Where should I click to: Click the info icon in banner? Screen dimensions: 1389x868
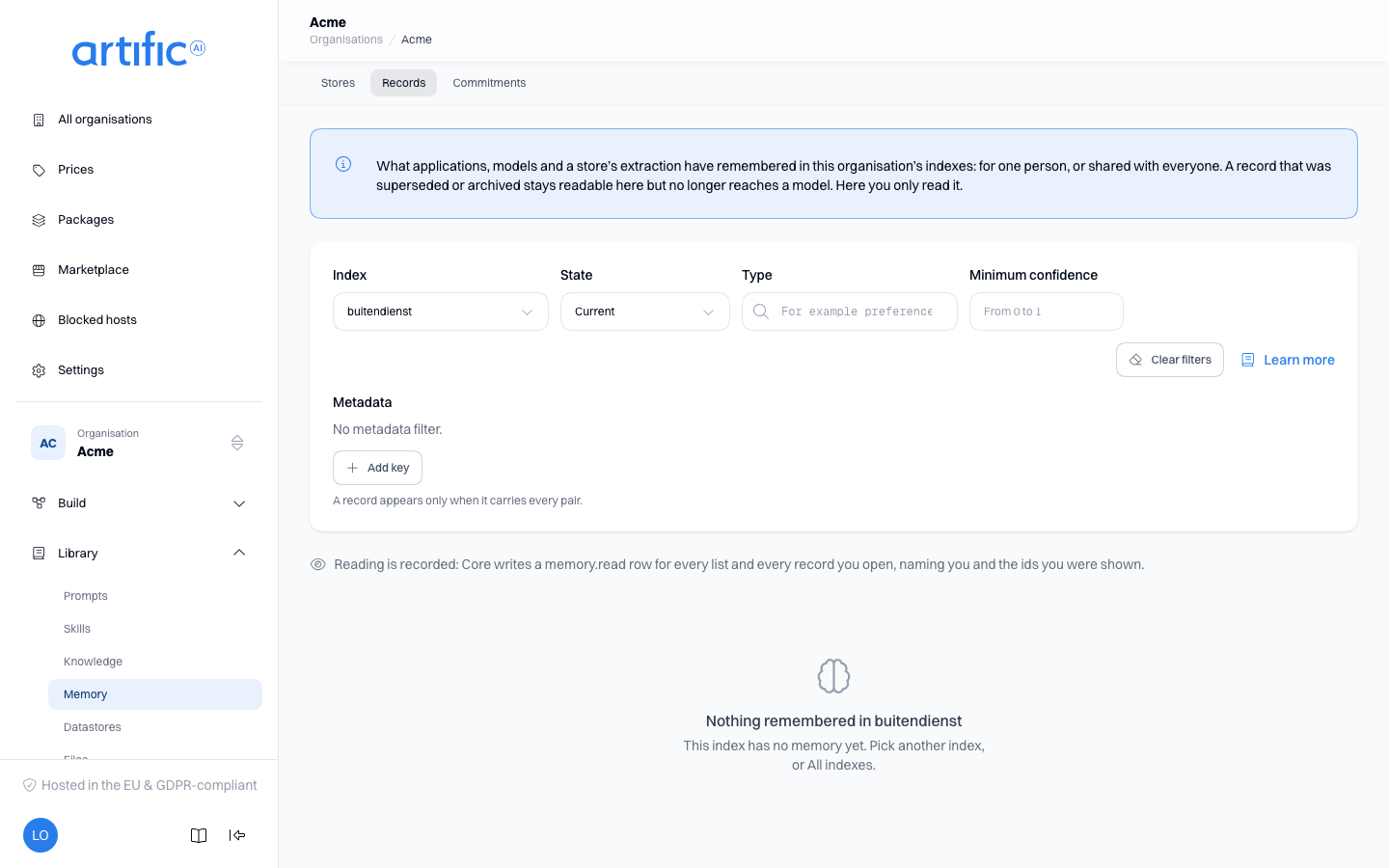pyautogui.click(x=343, y=164)
